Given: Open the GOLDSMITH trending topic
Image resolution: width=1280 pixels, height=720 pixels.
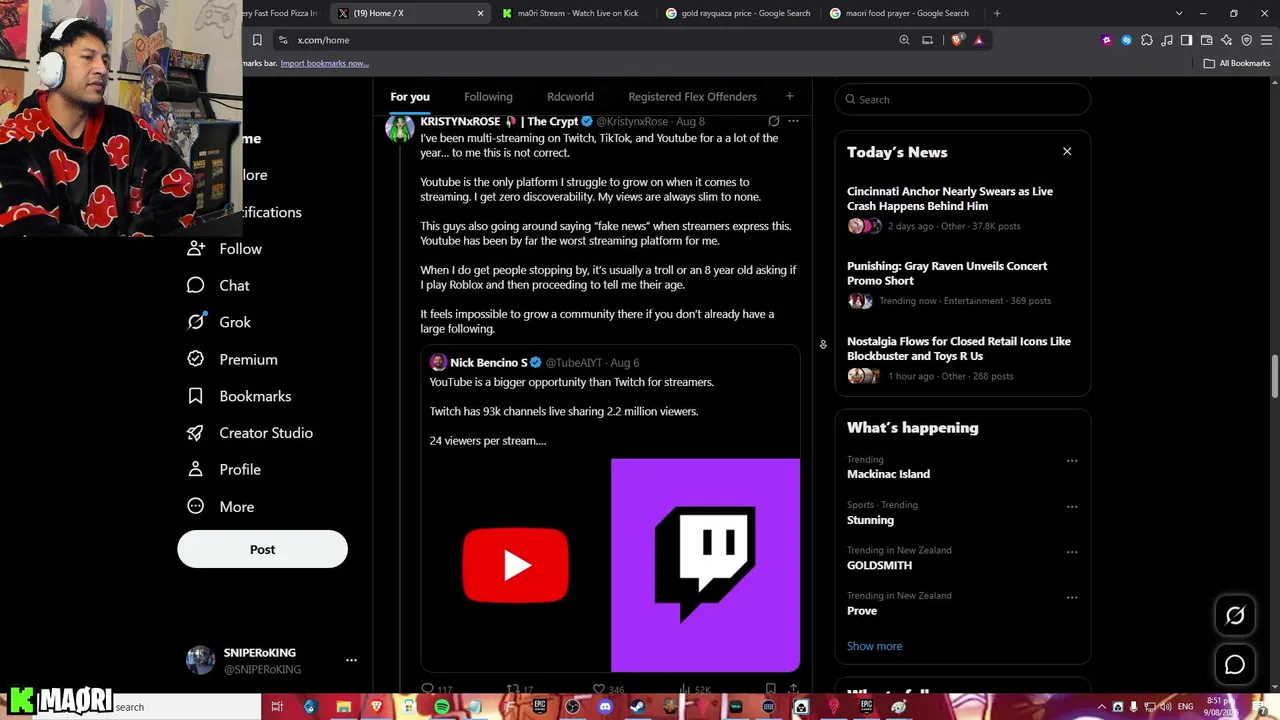Looking at the screenshot, I should point(879,565).
